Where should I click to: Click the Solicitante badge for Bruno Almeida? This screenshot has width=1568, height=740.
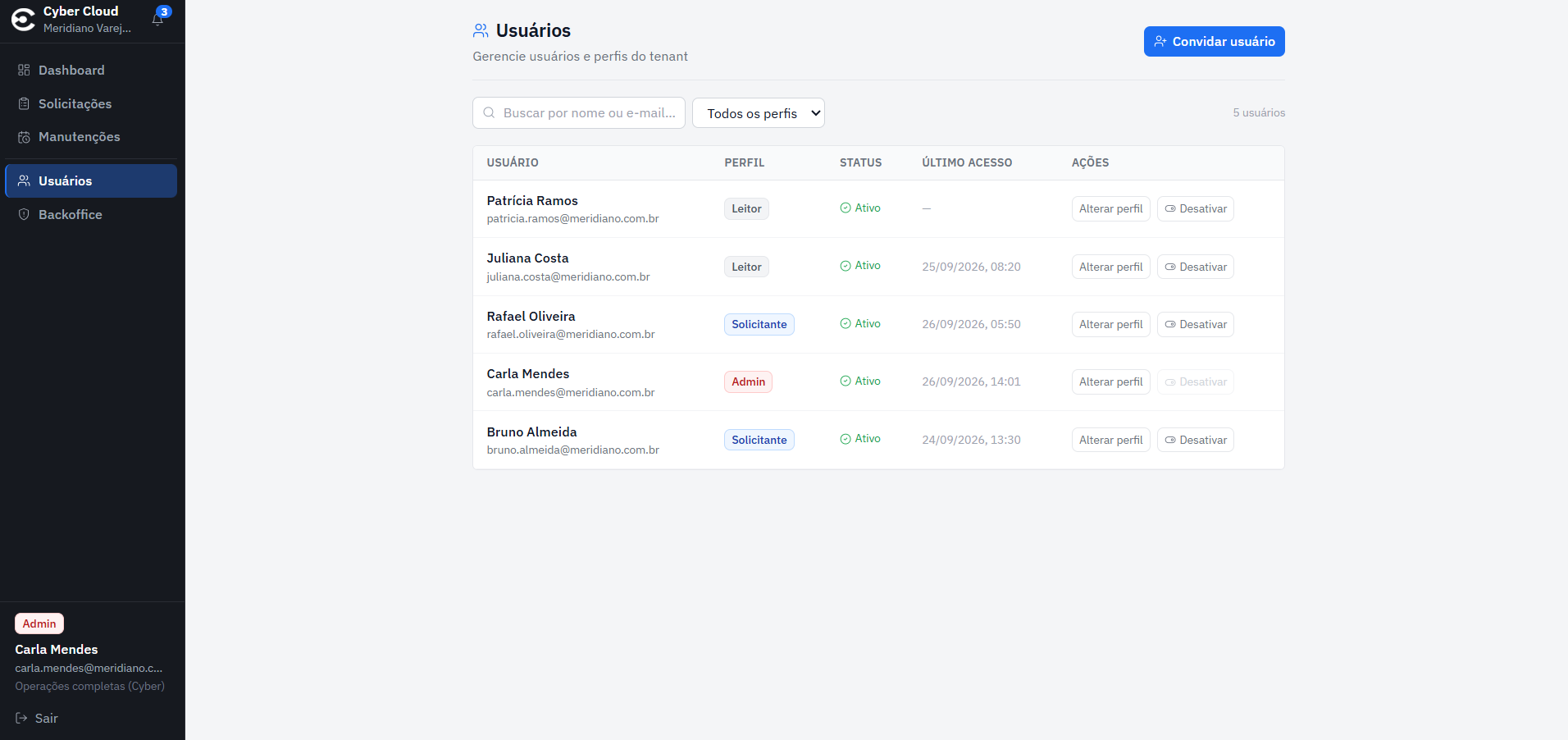click(759, 441)
